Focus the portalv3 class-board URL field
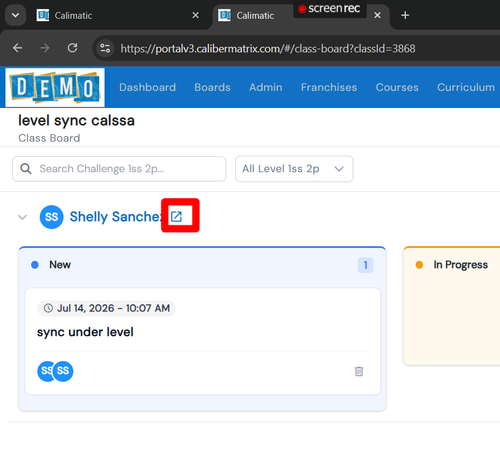500x466 pixels. pyautogui.click(x=268, y=49)
